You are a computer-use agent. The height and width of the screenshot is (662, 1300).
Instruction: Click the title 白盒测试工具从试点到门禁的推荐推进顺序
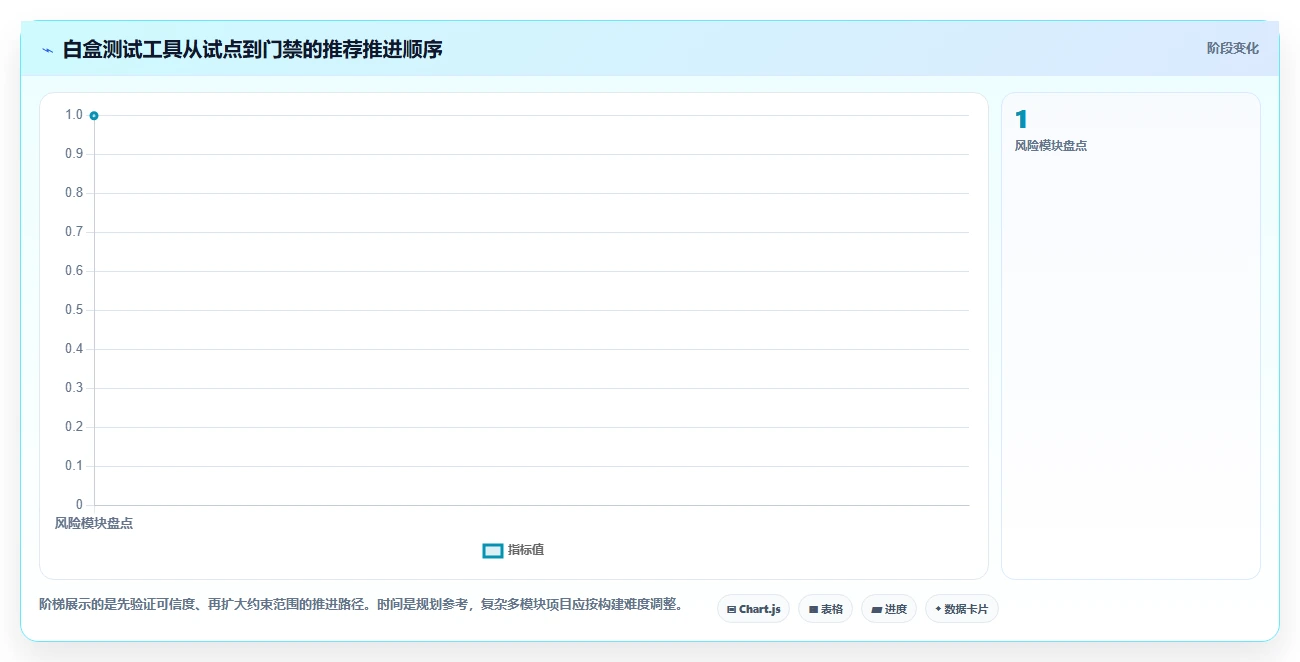(252, 49)
